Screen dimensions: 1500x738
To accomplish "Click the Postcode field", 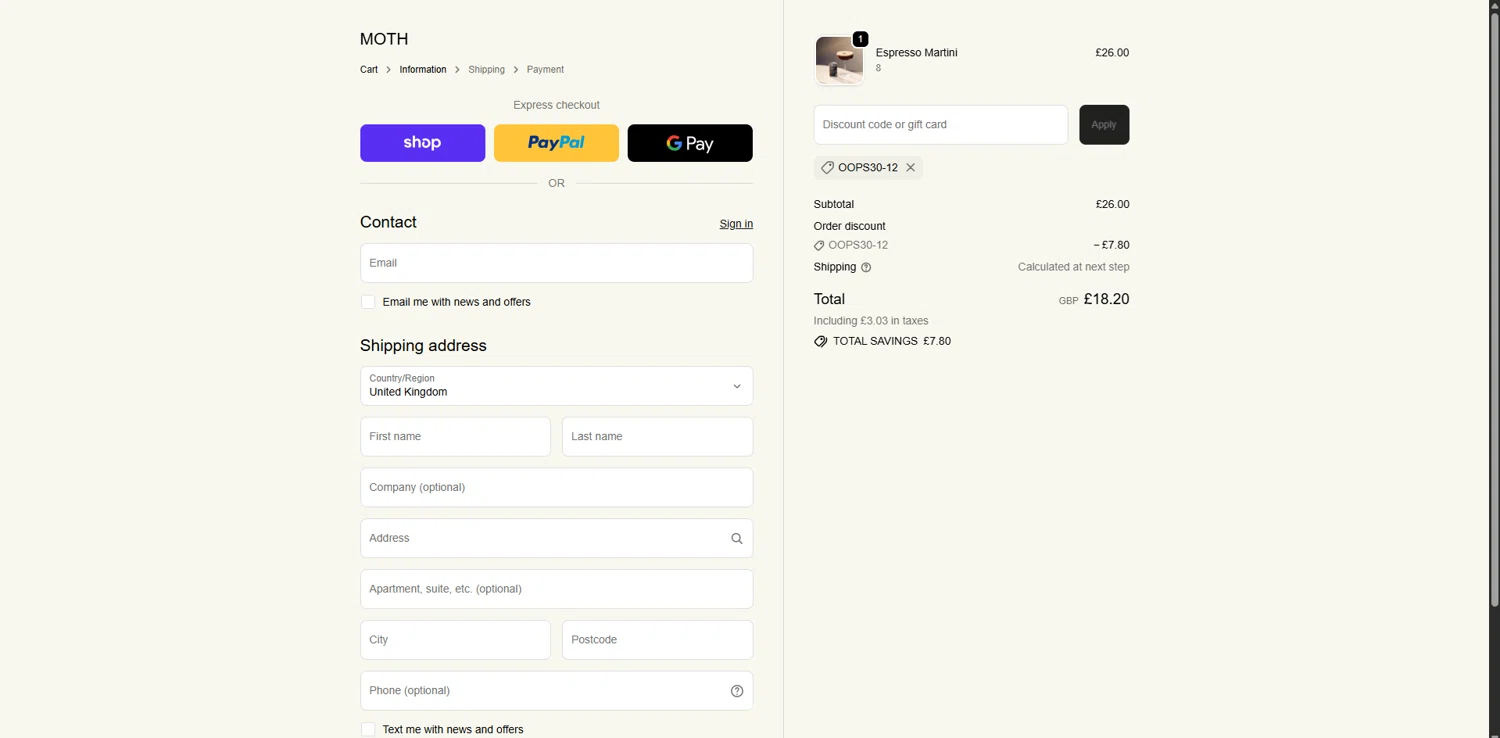I will click(657, 640).
